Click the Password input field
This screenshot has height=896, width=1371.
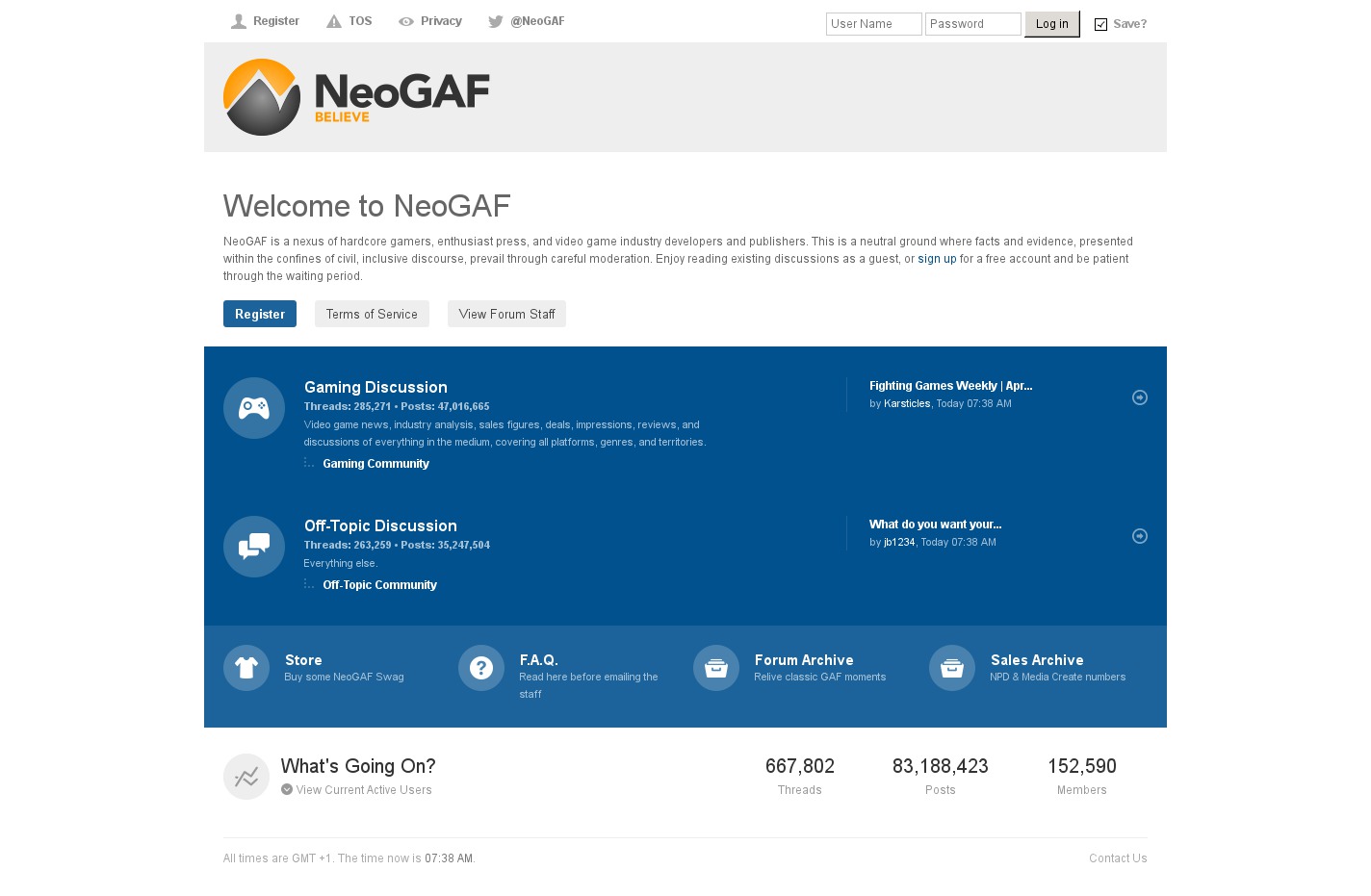[972, 24]
